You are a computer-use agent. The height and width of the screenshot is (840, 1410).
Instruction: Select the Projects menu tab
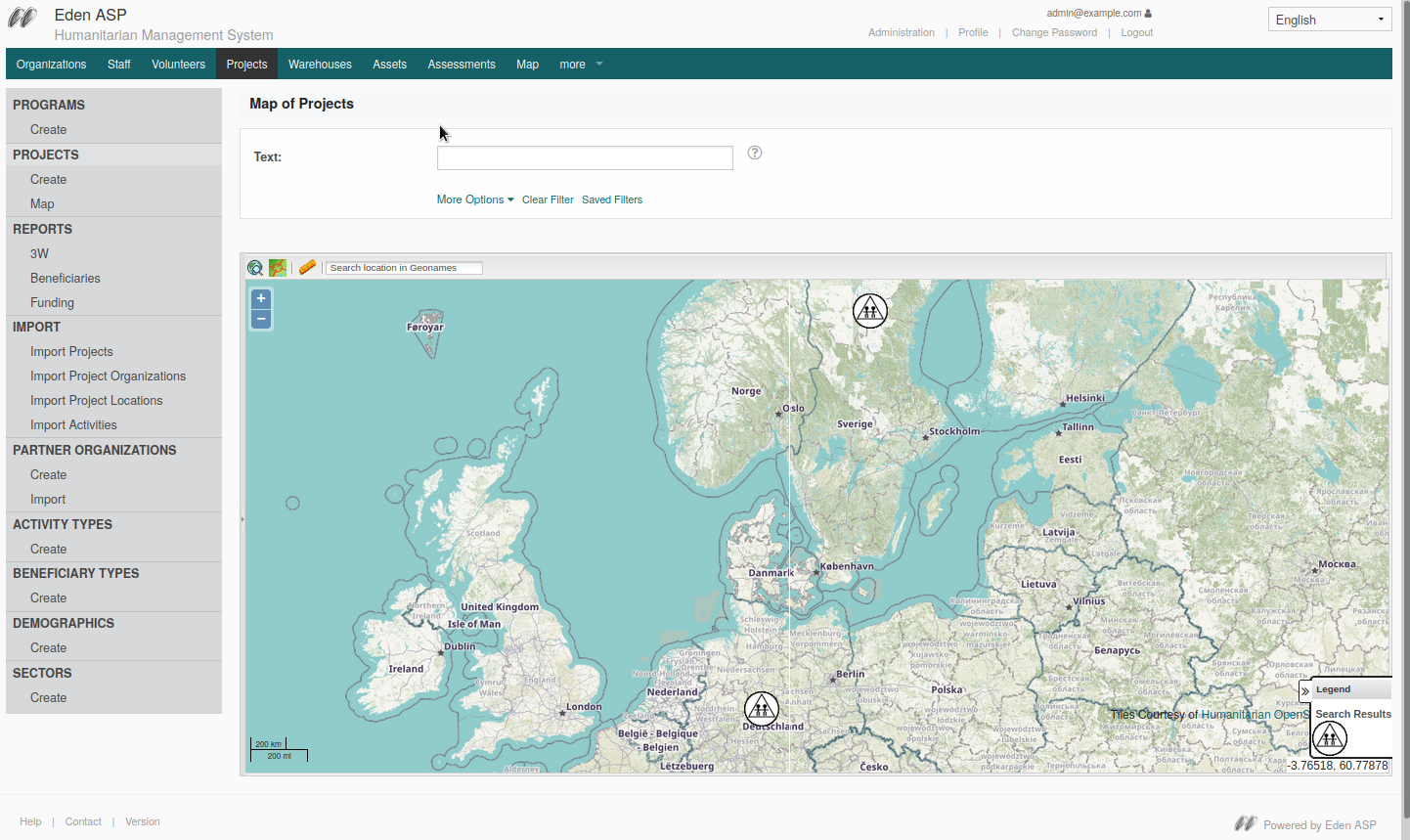246,65
